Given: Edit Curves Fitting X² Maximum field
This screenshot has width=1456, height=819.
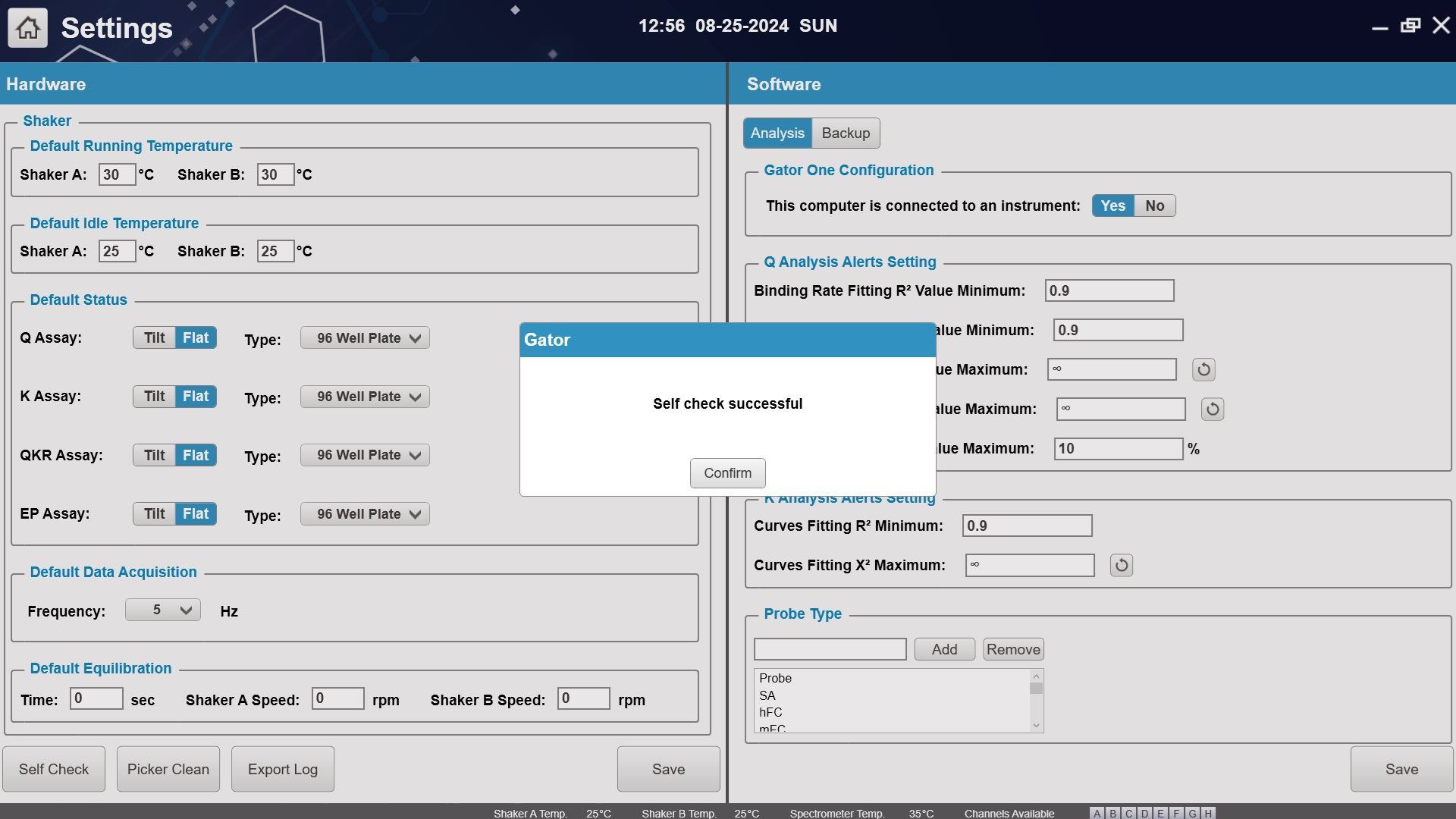Looking at the screenshot, I should point(1030,565).
